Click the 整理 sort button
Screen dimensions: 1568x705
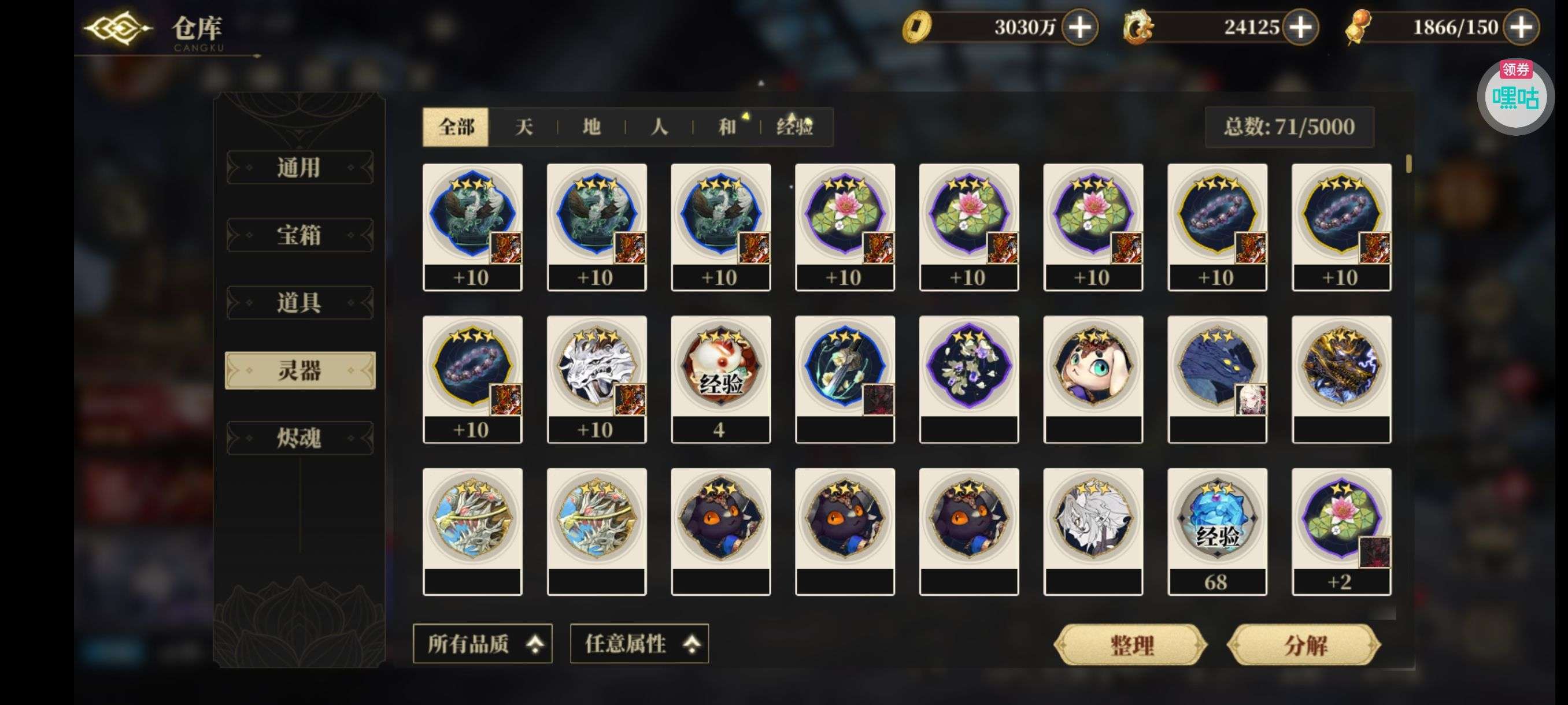coord(1131,645)
